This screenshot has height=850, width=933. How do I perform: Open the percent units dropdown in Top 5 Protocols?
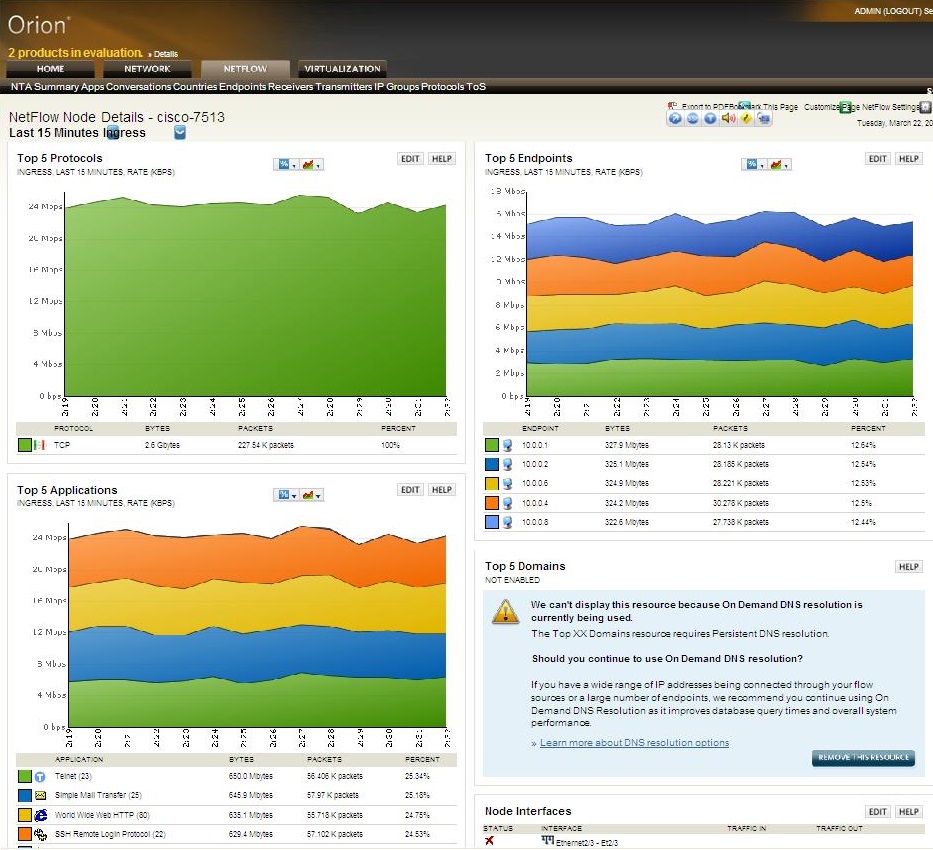[286, 164]
